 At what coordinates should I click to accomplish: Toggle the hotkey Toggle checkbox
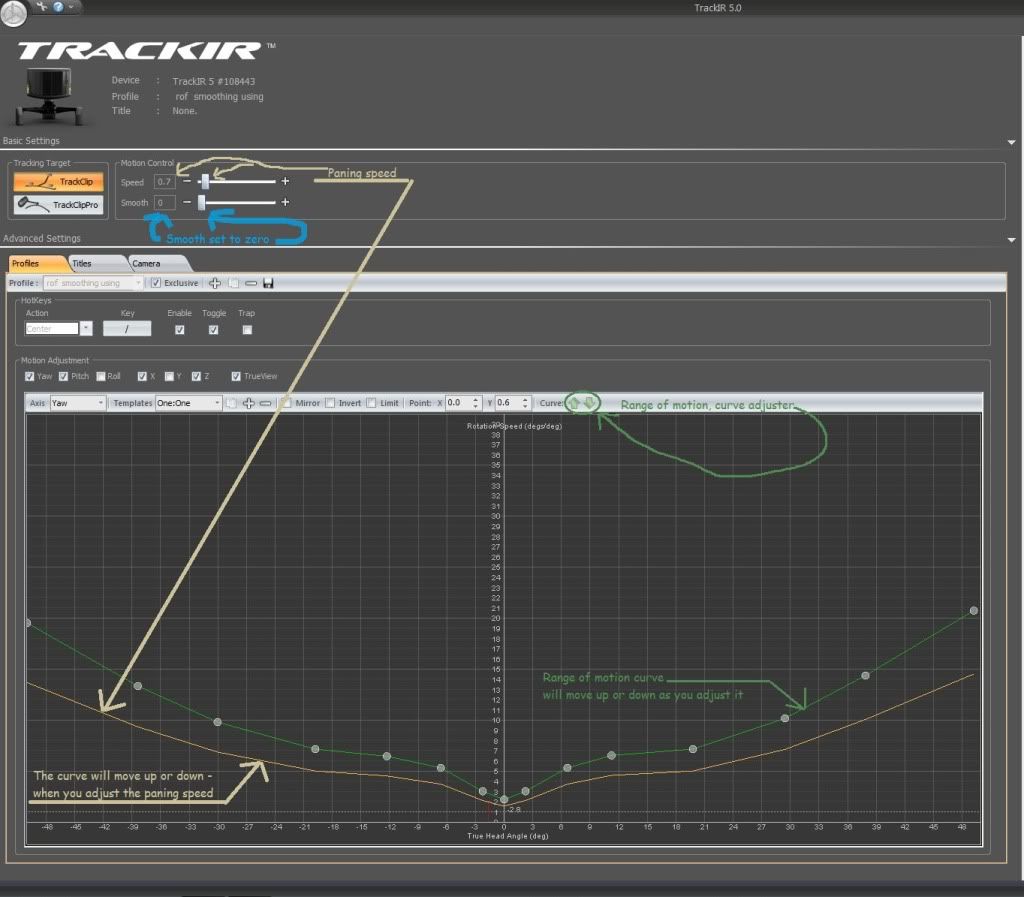(214, 330)
